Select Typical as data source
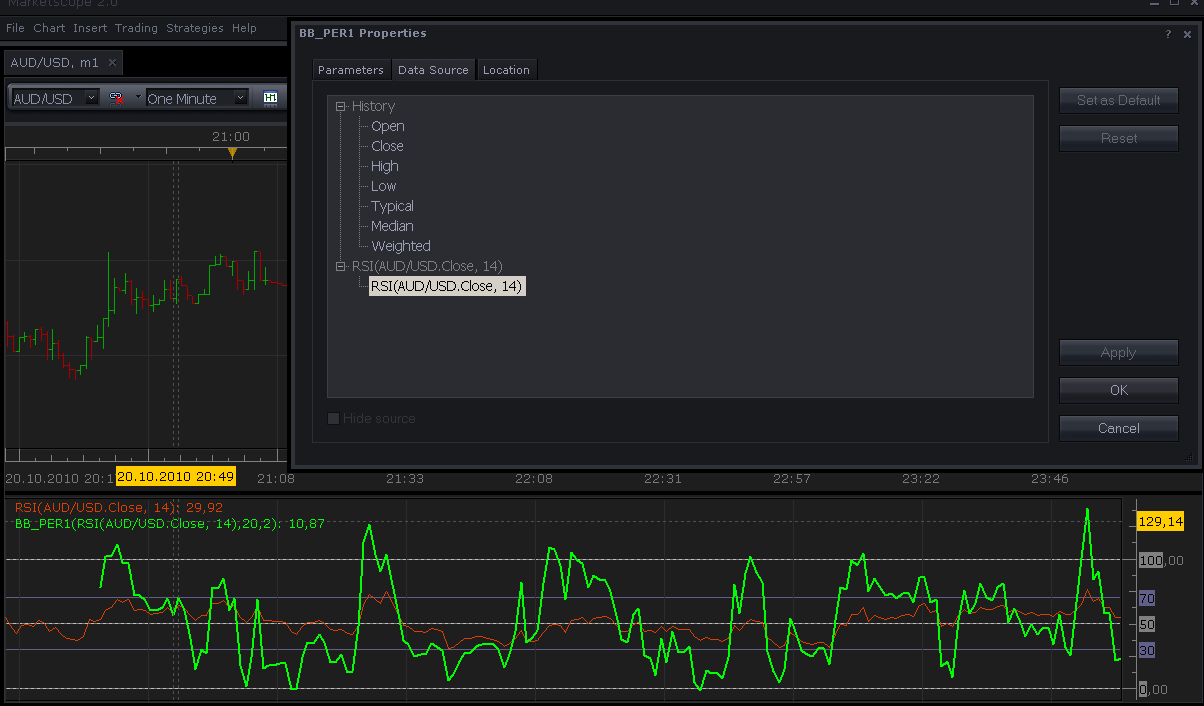 click(392, 206)
